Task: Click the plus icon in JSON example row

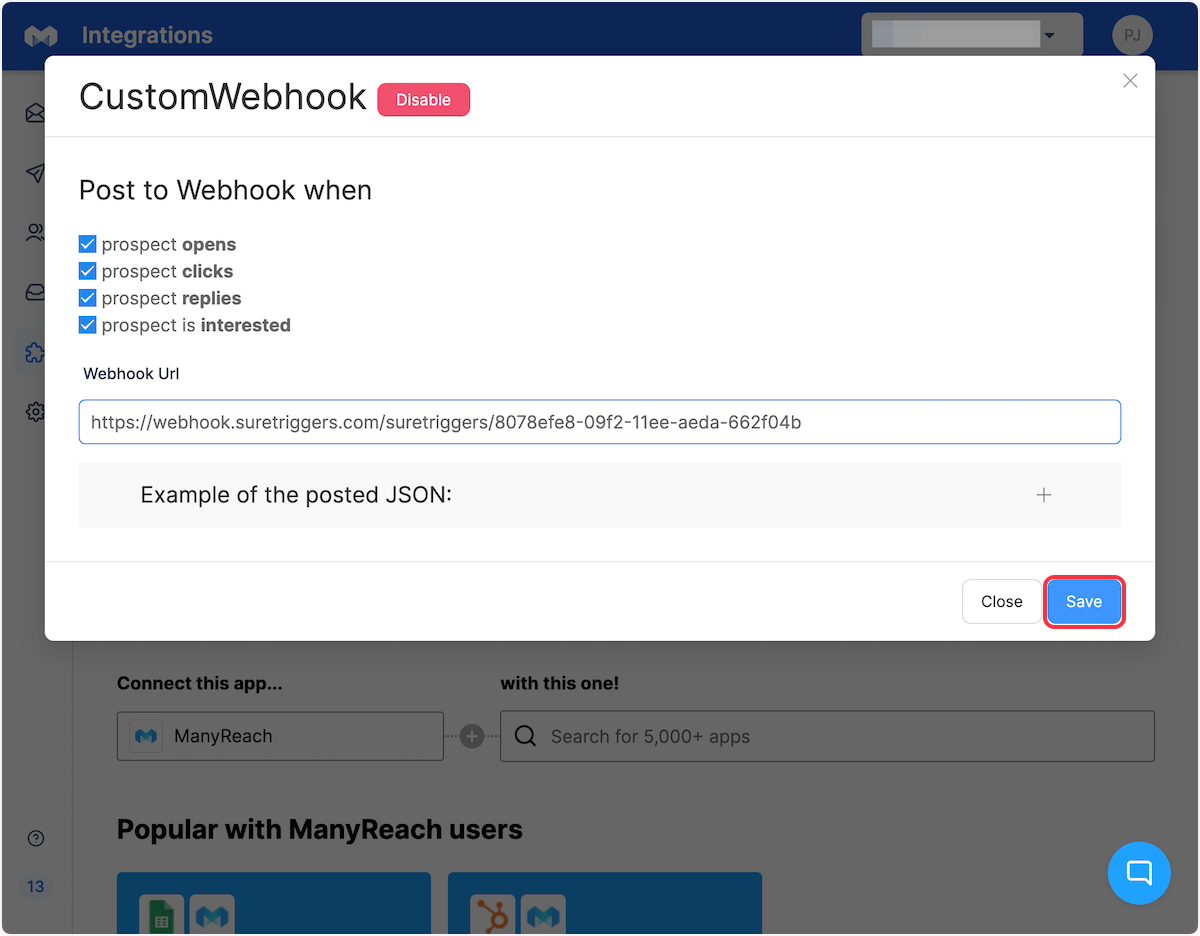Action: 1044,495
